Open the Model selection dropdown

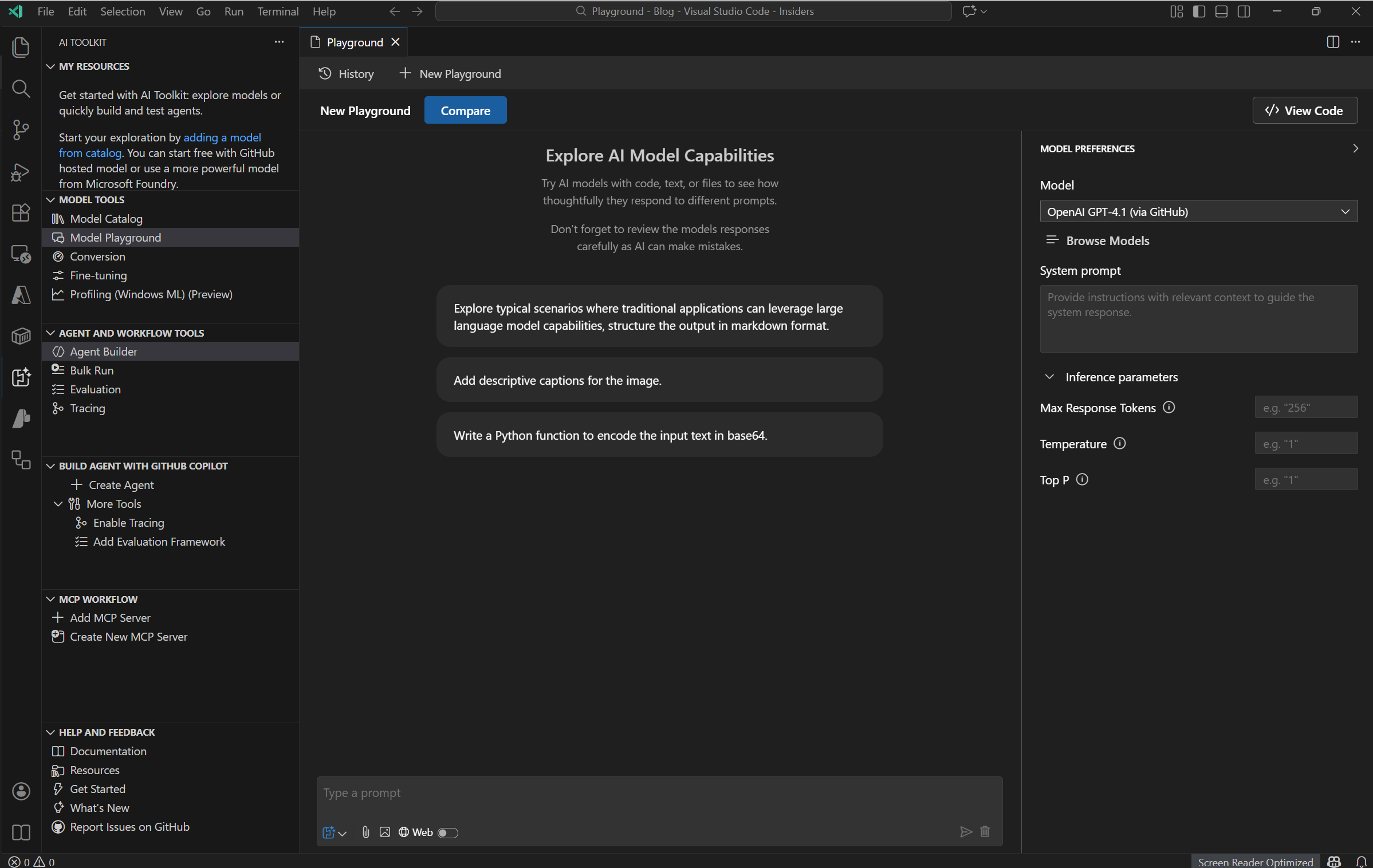(x=1198, y=212)
